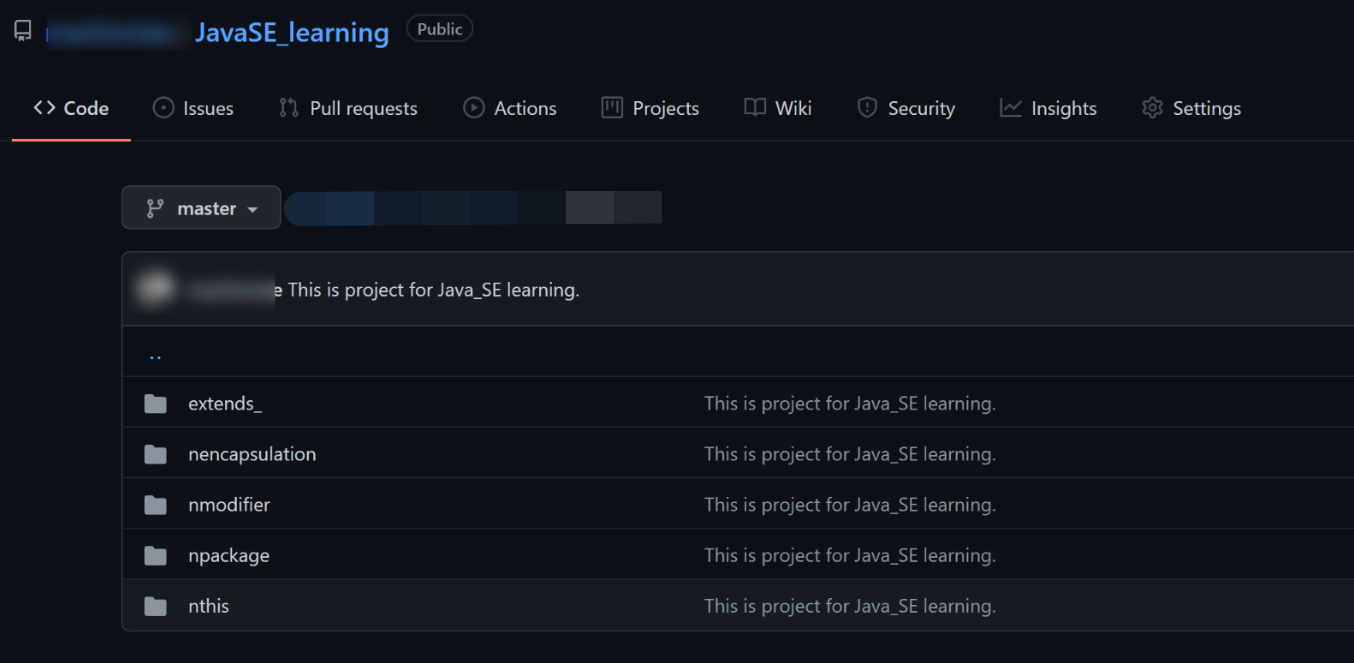Open the nencapsulation row commit message
The image size is (1354, 663).
click(x=849, y=454)
